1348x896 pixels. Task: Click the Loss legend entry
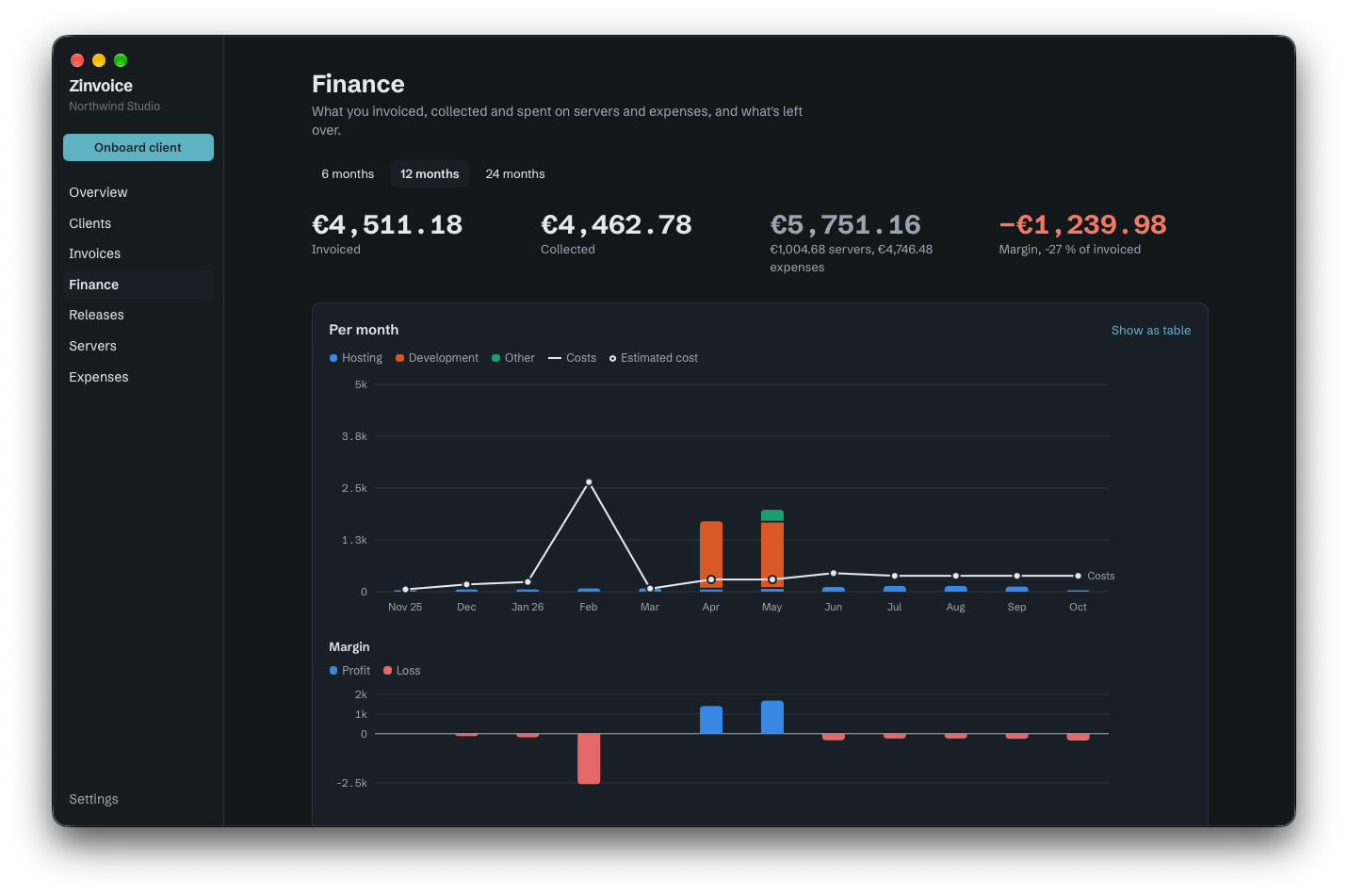(x=402, y=671)
